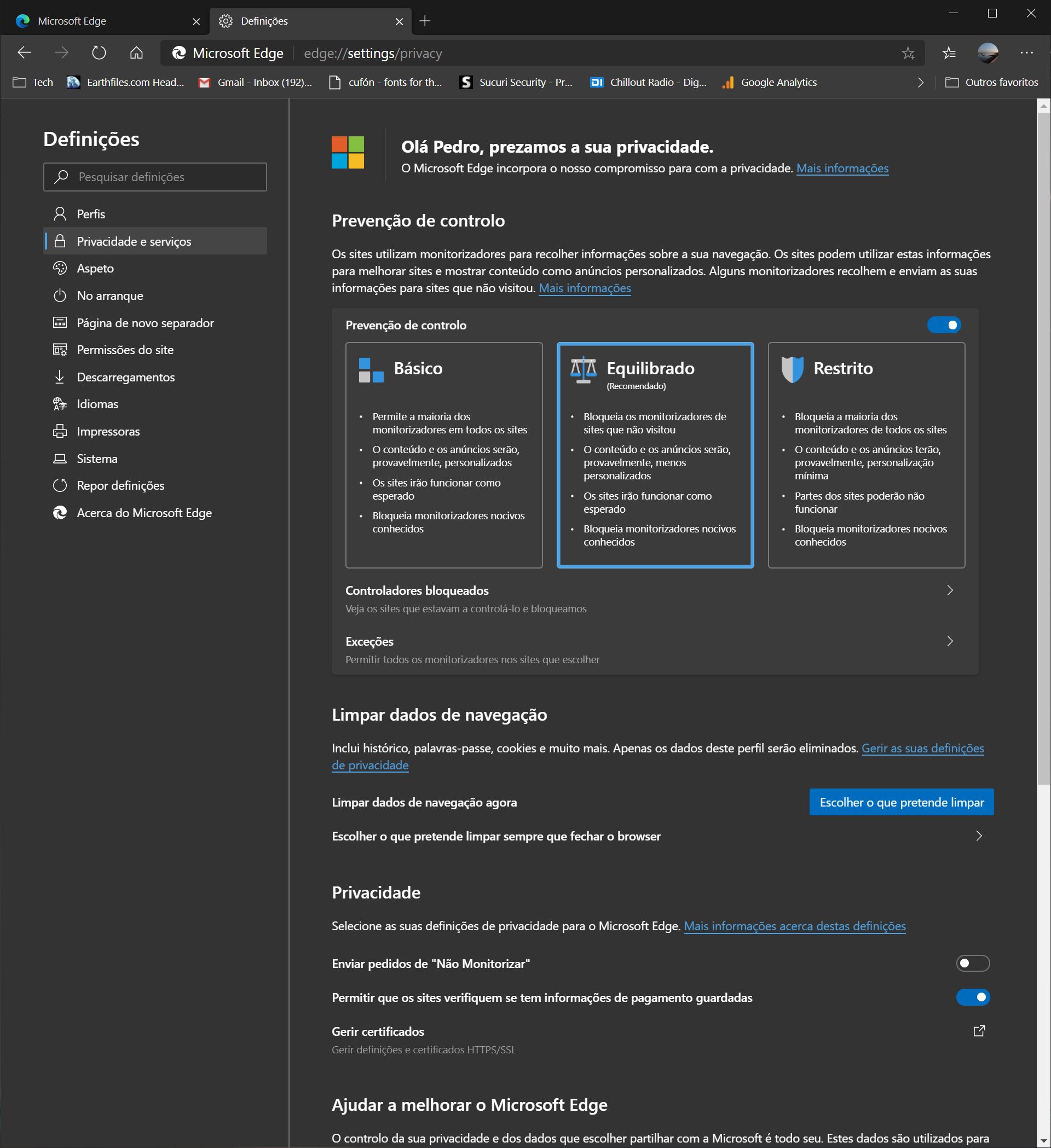The width and height of the screenshot is (1051, 1148).
Task: Click the address bar URL
Action: click(373, 54)
